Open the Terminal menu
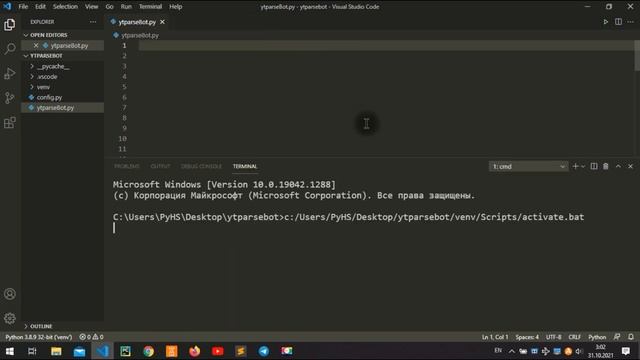This screenshot has width=640, height=360. click(x=150, y=7)
